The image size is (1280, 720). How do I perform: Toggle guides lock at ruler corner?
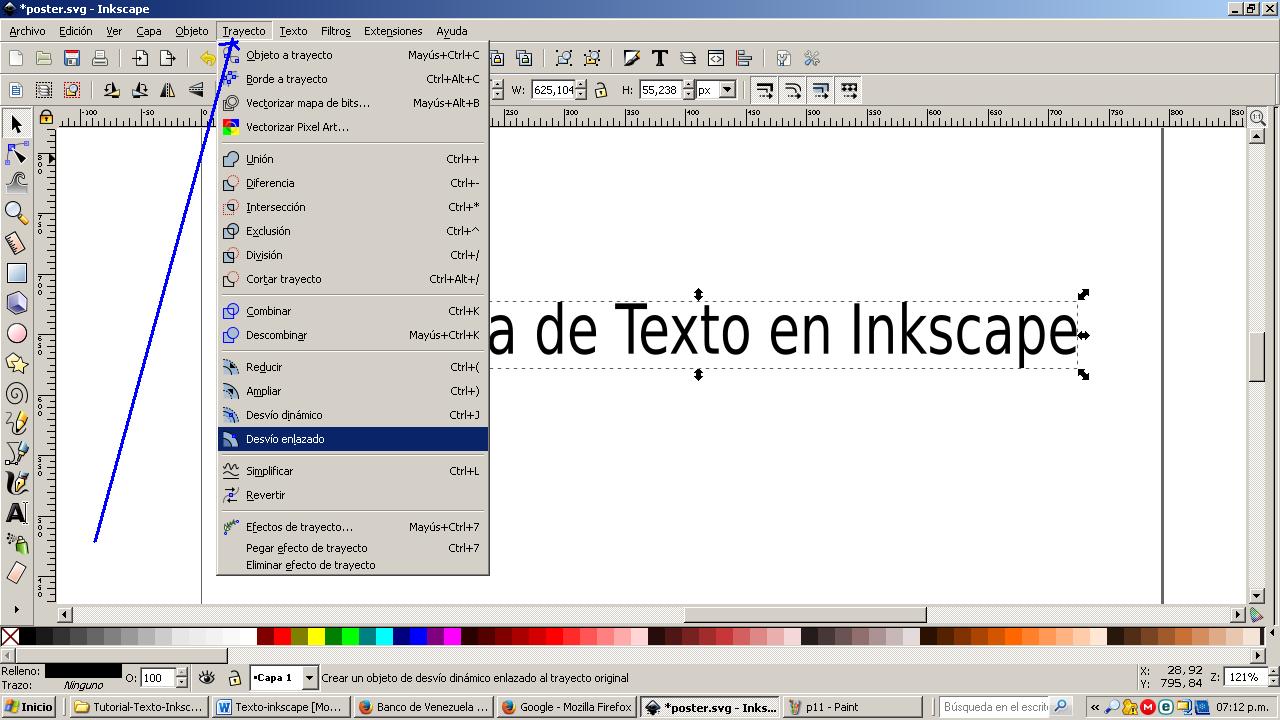point(45,117)
